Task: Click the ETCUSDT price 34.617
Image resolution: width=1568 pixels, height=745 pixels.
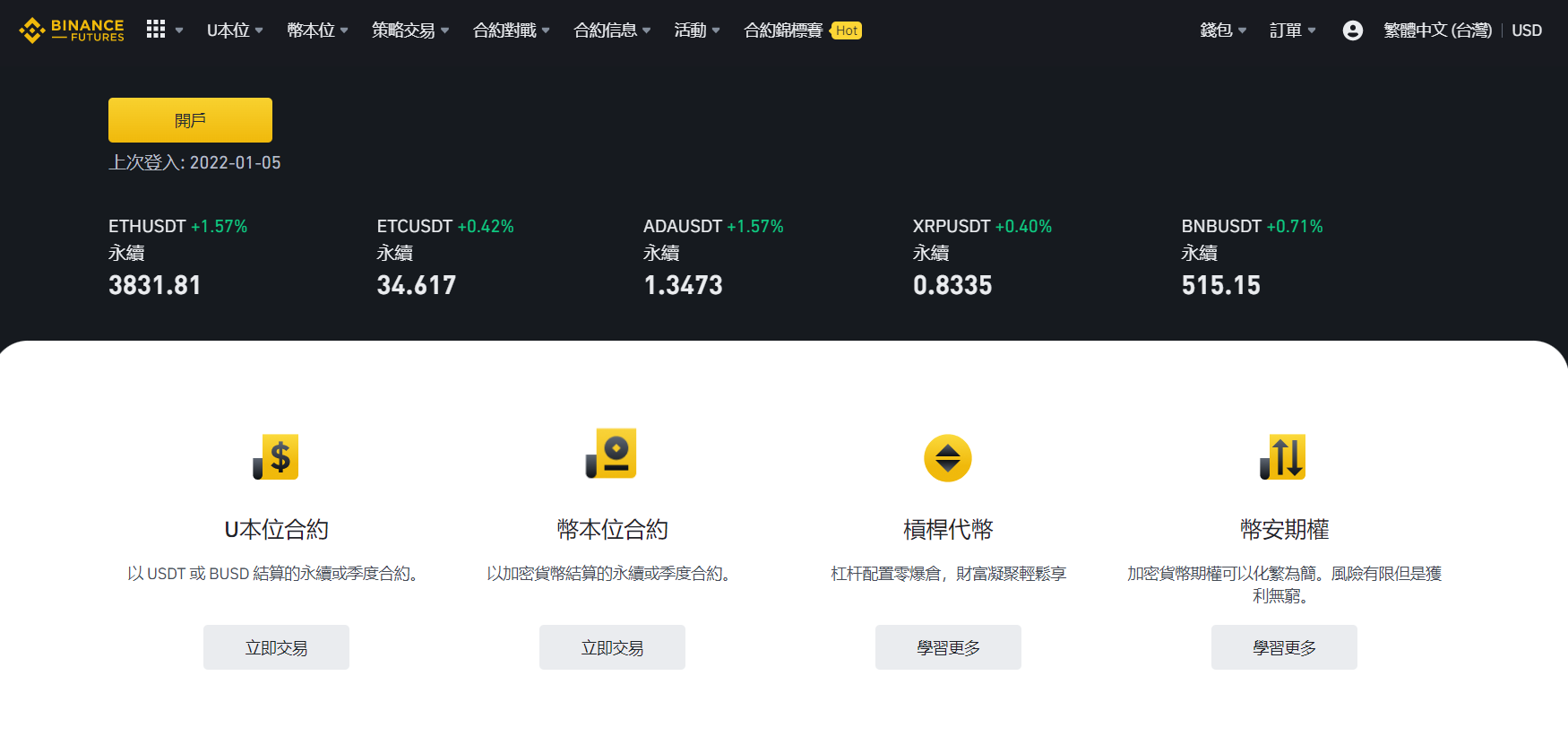Action: tap(417, 285)
